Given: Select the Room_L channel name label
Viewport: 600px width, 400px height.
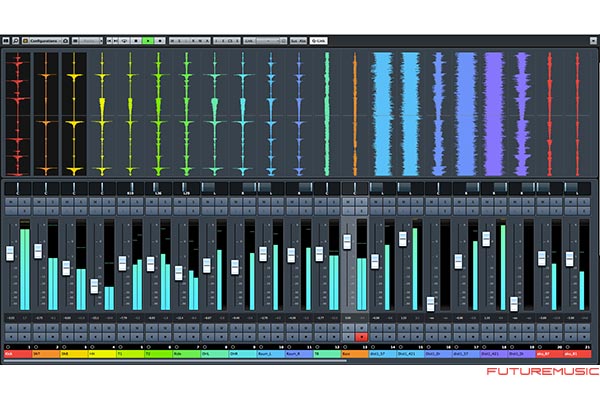Looking at the screenshot, I should pyautogui.click(x=271, y=354).
